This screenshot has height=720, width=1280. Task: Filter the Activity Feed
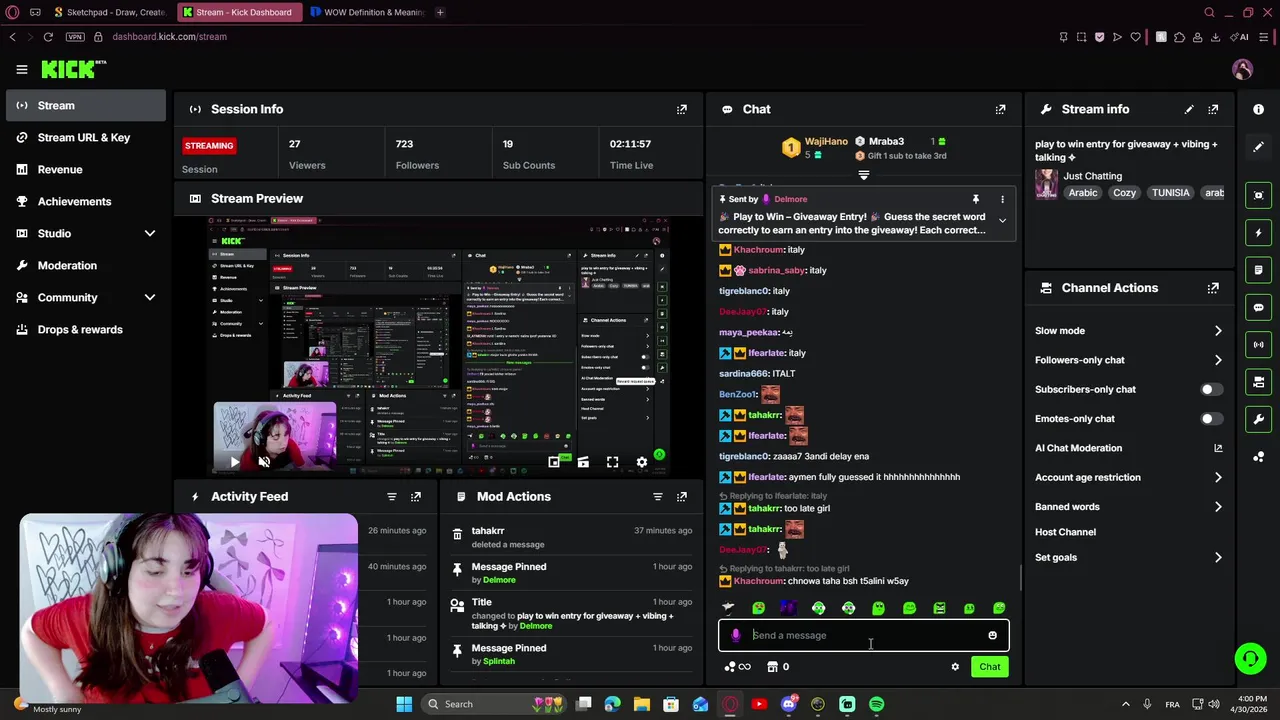click(x=392, y=496)
